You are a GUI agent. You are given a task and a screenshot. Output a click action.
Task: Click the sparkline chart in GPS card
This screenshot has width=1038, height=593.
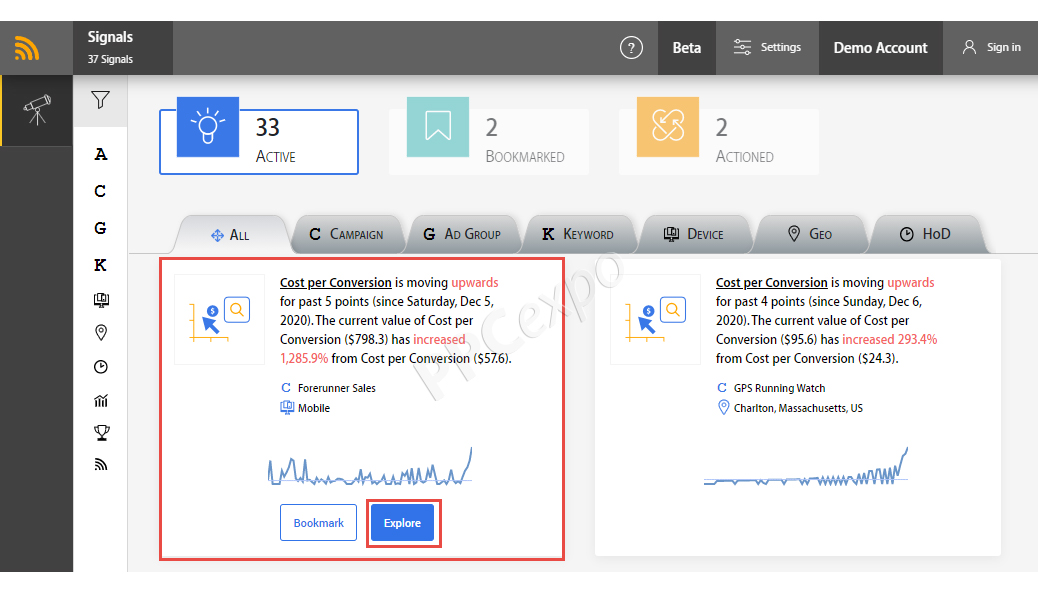(806, 467)
